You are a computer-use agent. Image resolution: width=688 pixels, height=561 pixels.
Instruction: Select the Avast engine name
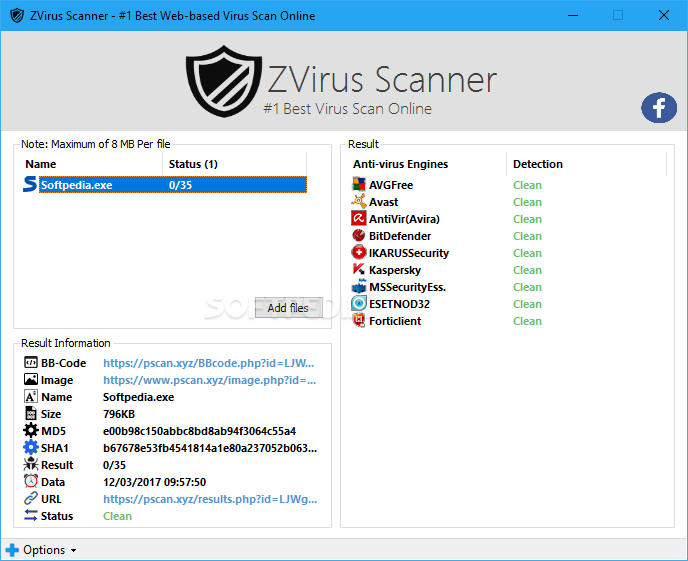pos(383,202)
